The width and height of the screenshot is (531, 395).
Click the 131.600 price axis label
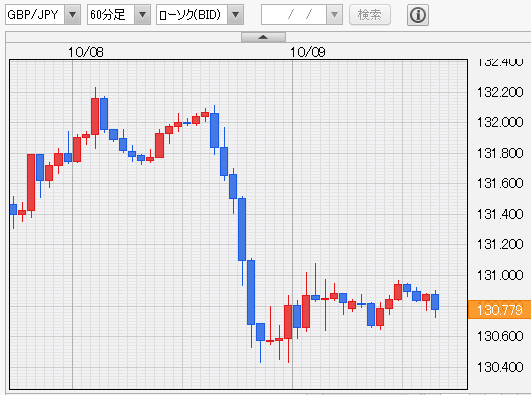[500, 183]
